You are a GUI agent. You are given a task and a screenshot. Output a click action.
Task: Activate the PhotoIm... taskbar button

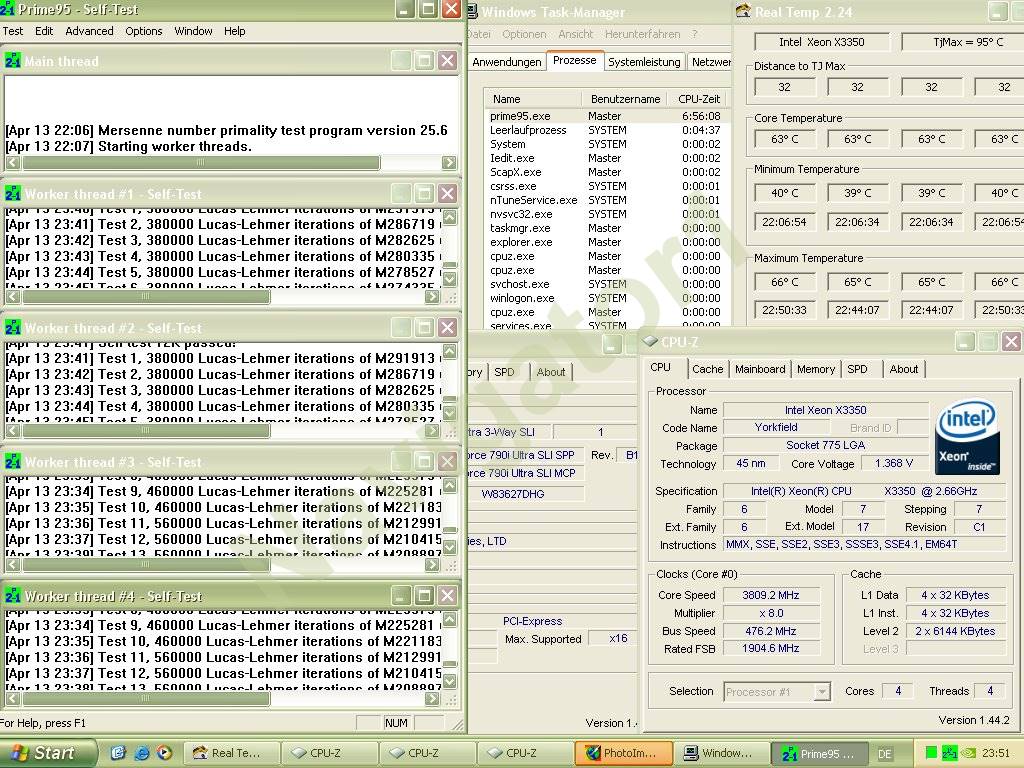point(624,753)
